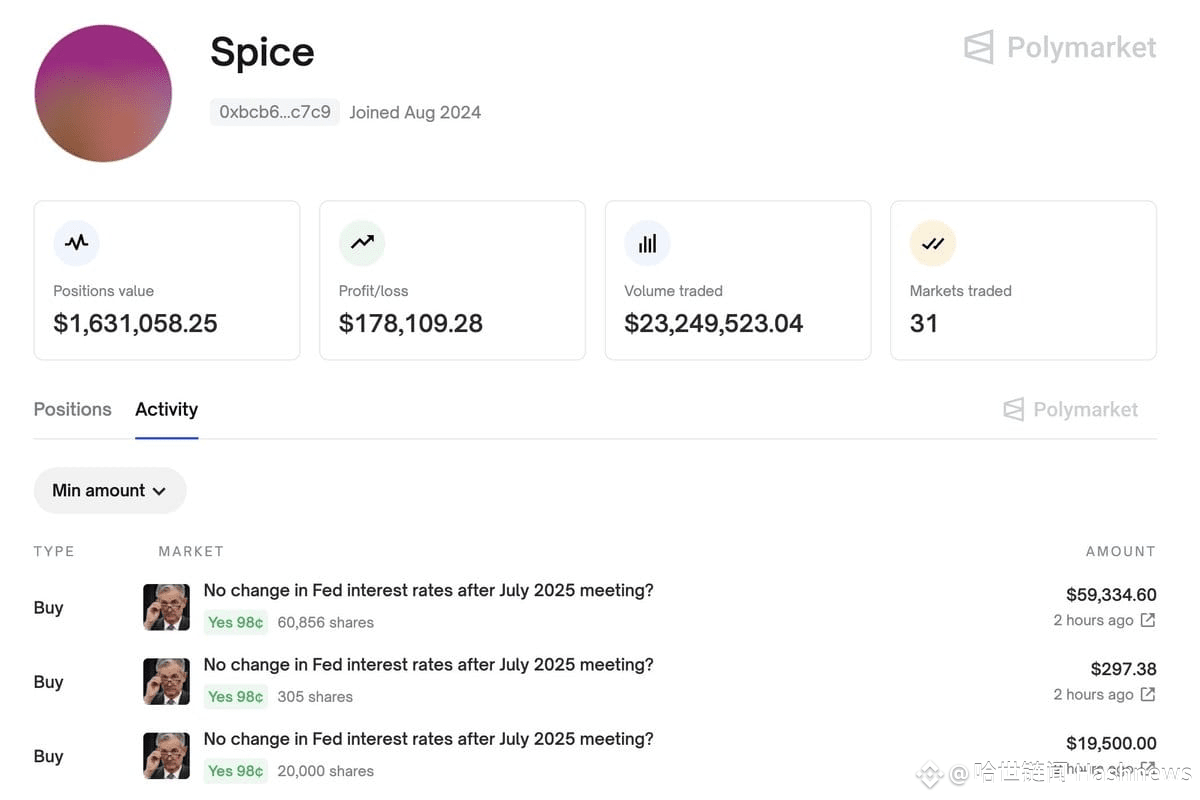Screen dimensions: 1200x800
Task: Click Powell thumbnail in third trade row
Action: click(166, 756)
